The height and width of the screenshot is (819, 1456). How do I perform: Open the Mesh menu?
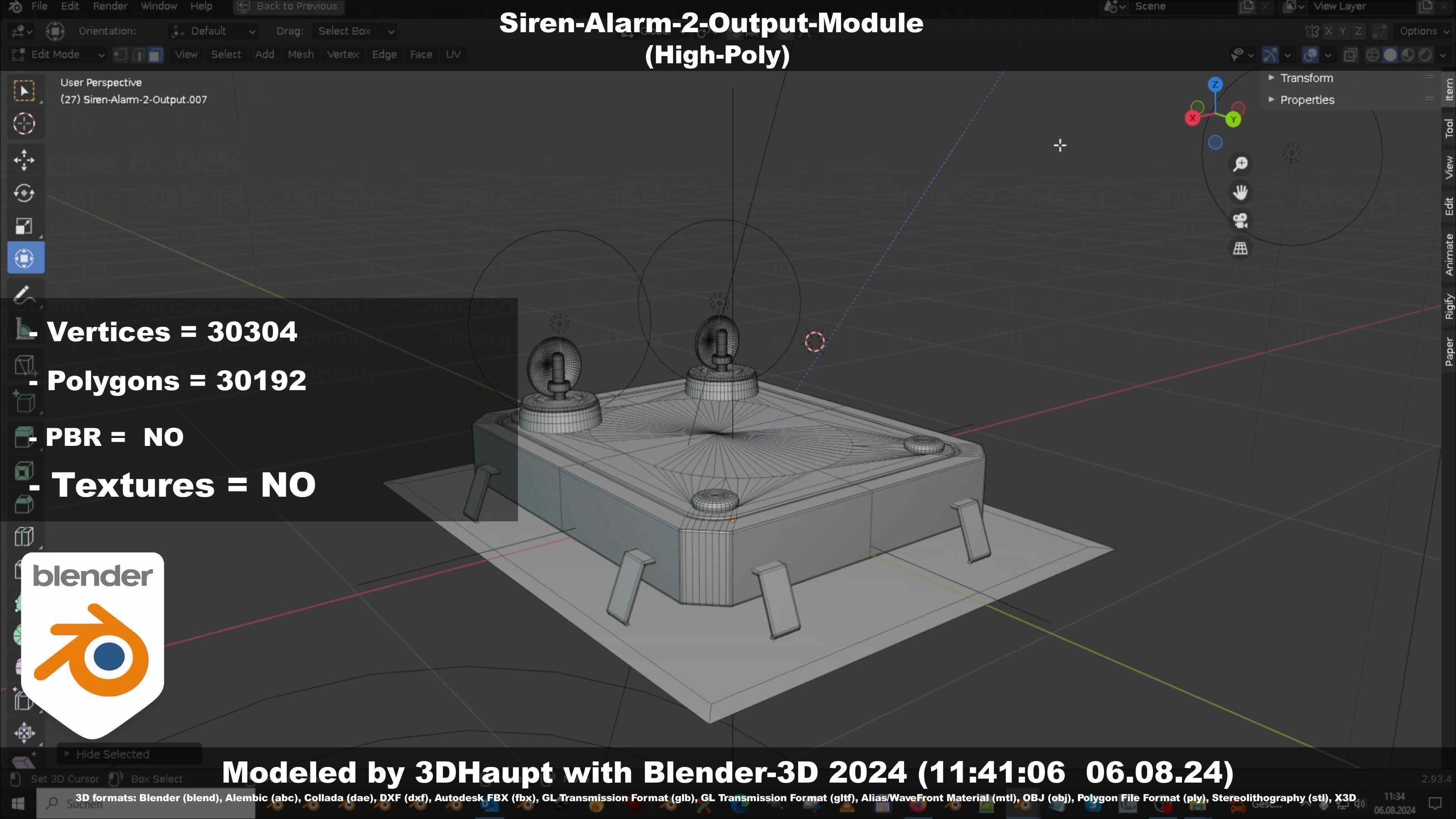tap(300, 55)
